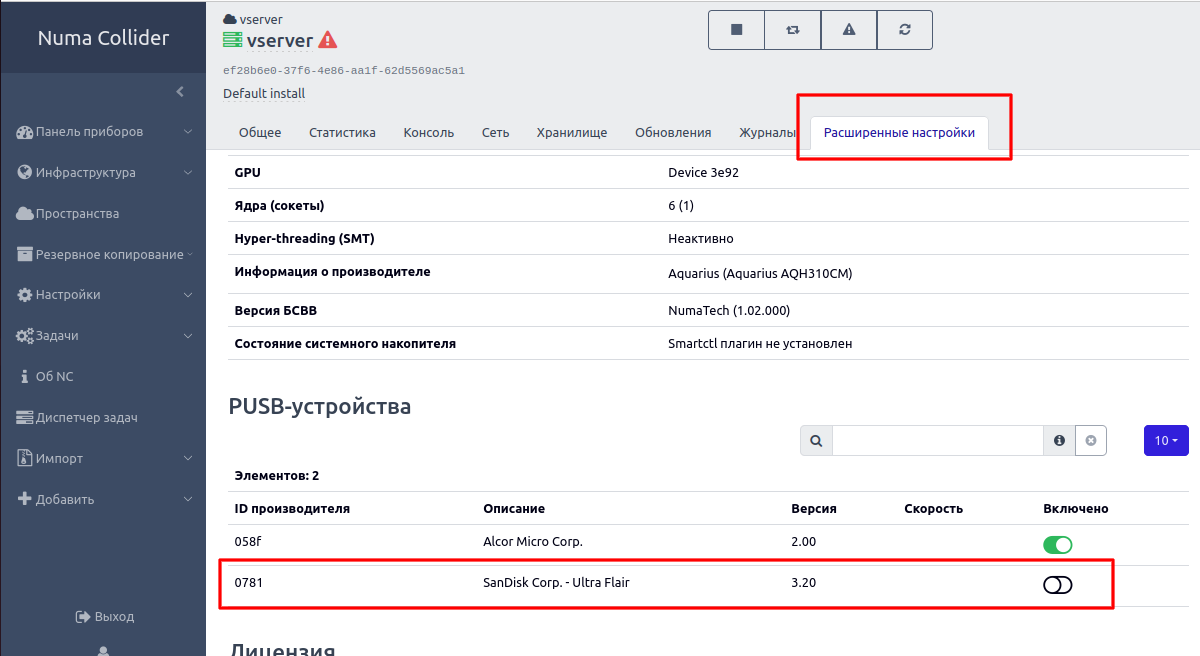1200x656 pixels.
Task: Click the stop VM icon
Action: 736,29
